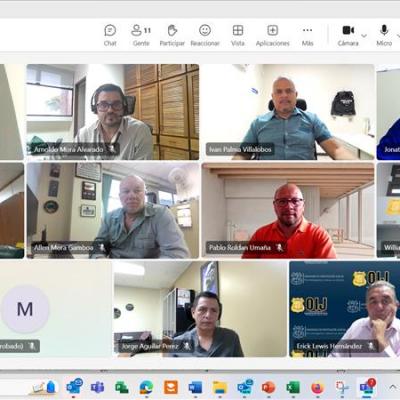The height and width of the screenshot is (400, 400).
Task: Select Ivan Palma Villalobos video tile
Action: coord(288,112)
